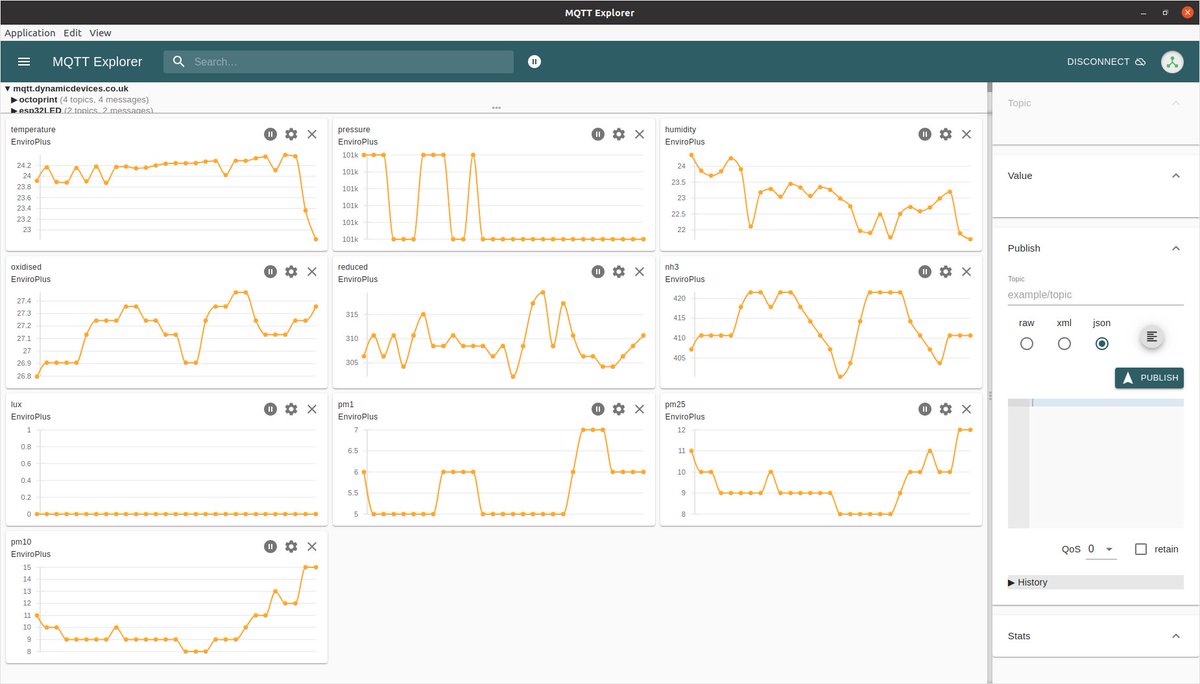Pause the oxidised chart
The height and width of the screenshot is (684, 1200).
pyautogui.click(x=270, y=271)
